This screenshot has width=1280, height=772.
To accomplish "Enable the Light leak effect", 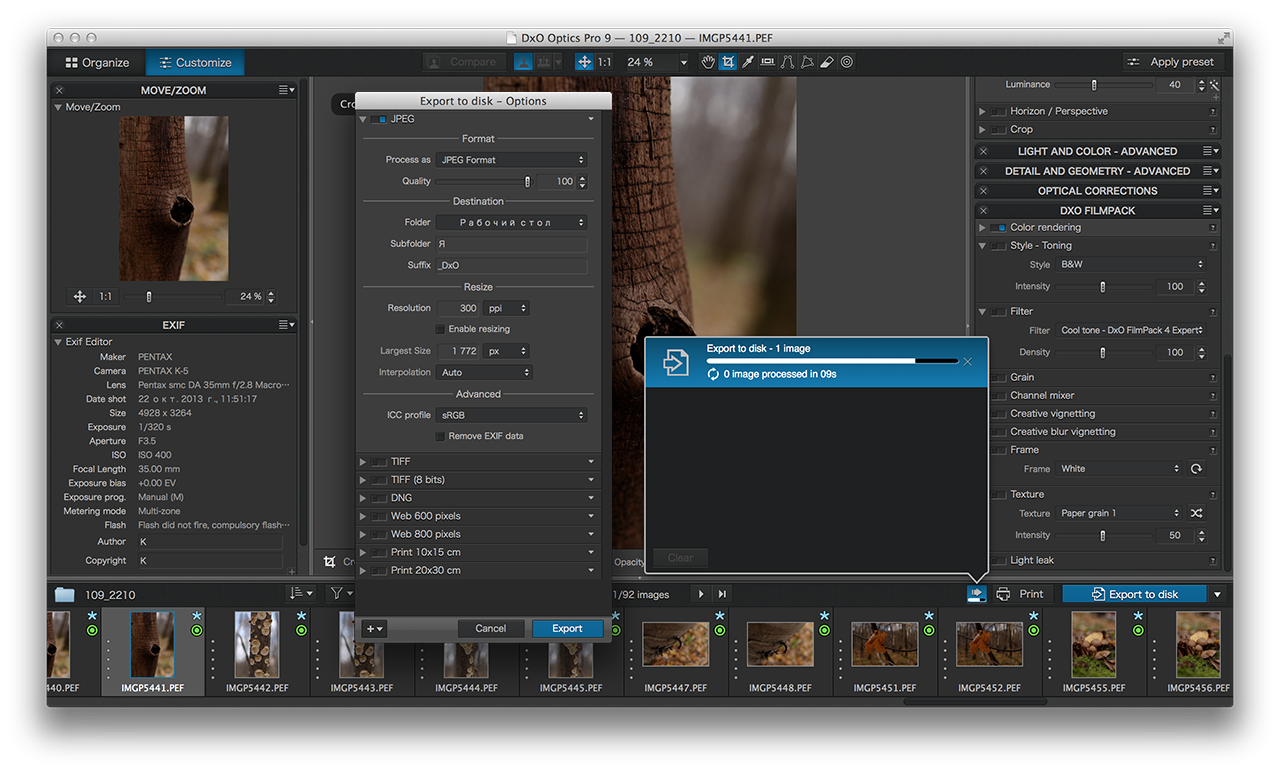I will 999,561.
